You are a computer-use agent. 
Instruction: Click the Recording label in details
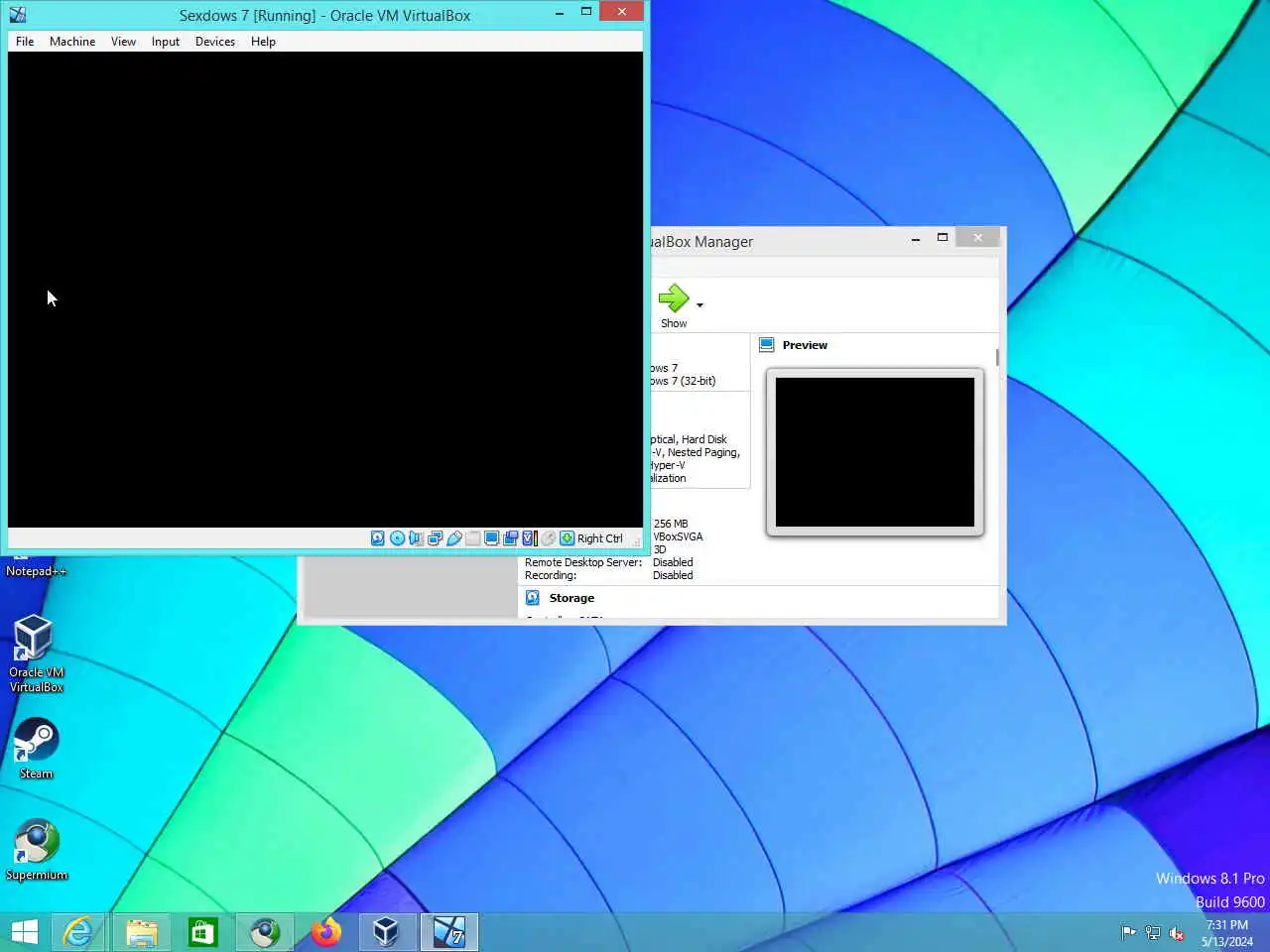point(551,575)
